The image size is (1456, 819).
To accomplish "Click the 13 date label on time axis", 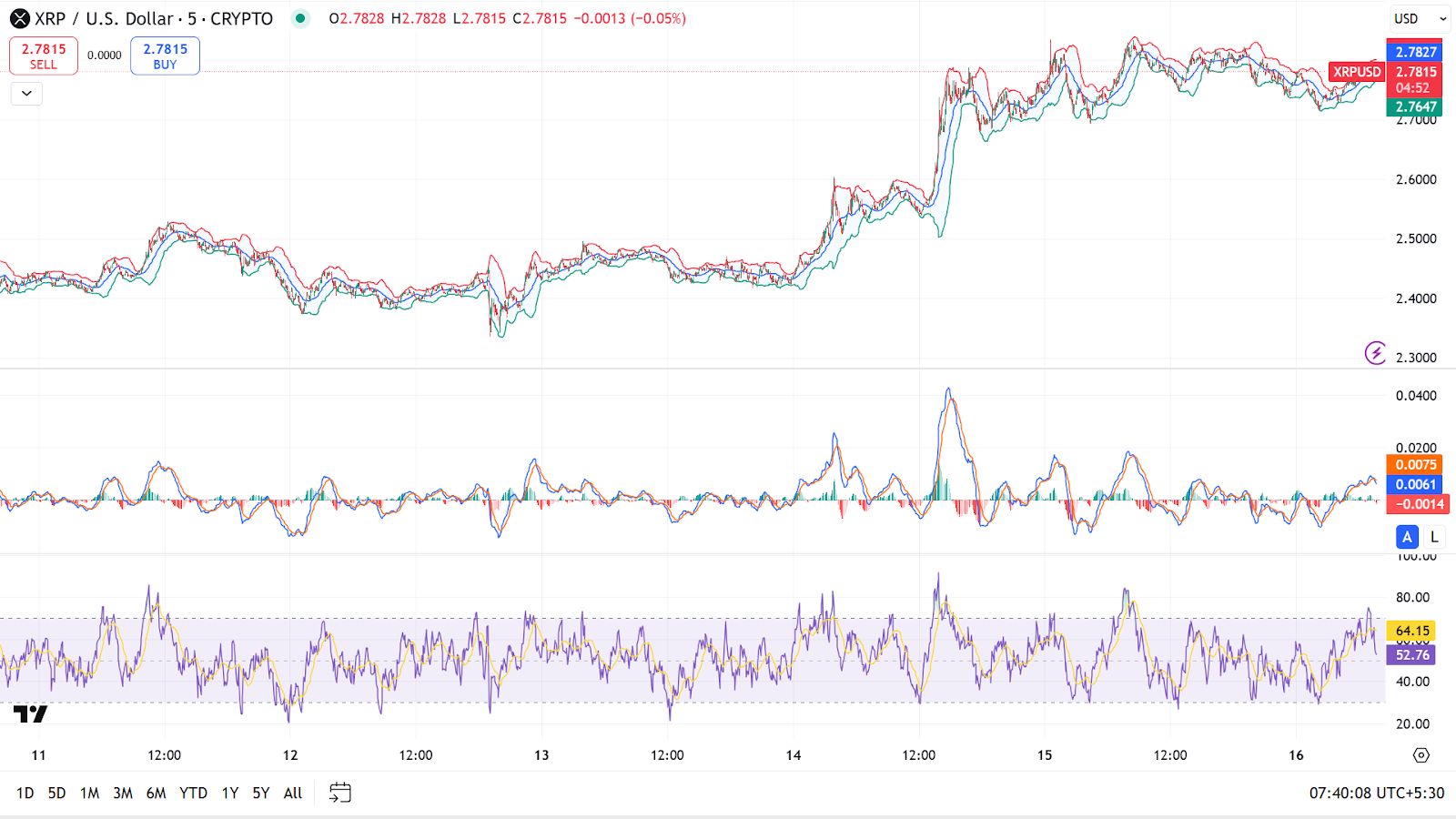I will click(541, 755).
